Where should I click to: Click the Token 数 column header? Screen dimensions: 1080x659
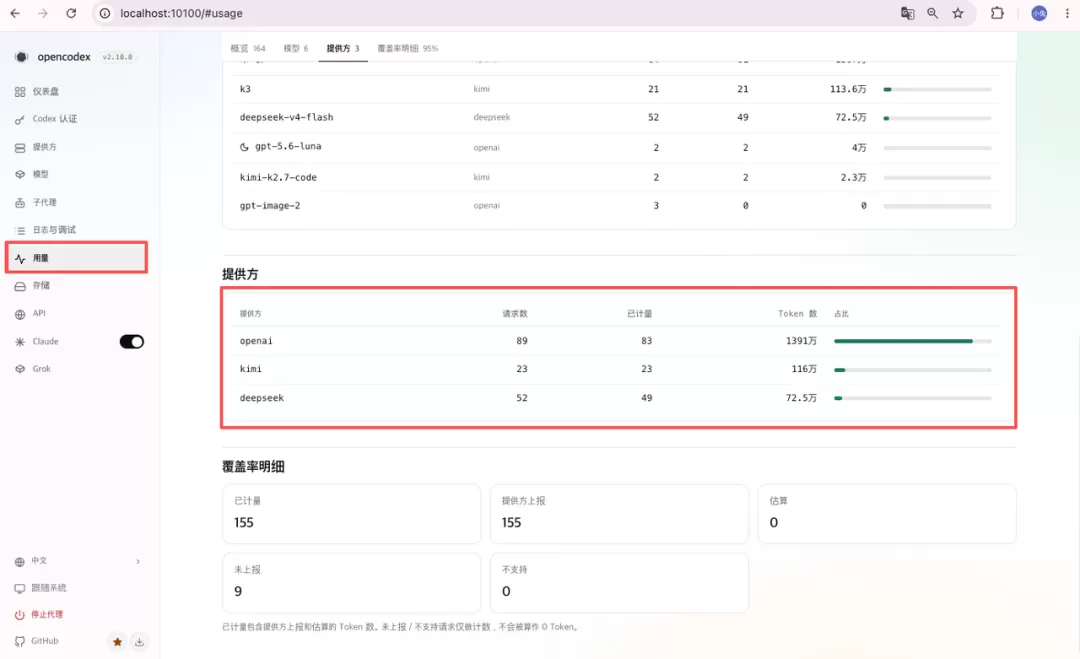click(798, 314)
